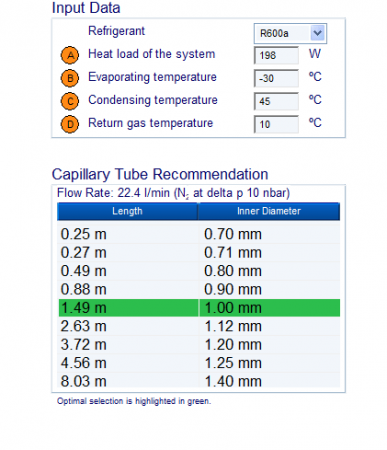Click the orange B marker icon
The height and width of the screenshot is (450, 387).
click(x=70, y=78)
